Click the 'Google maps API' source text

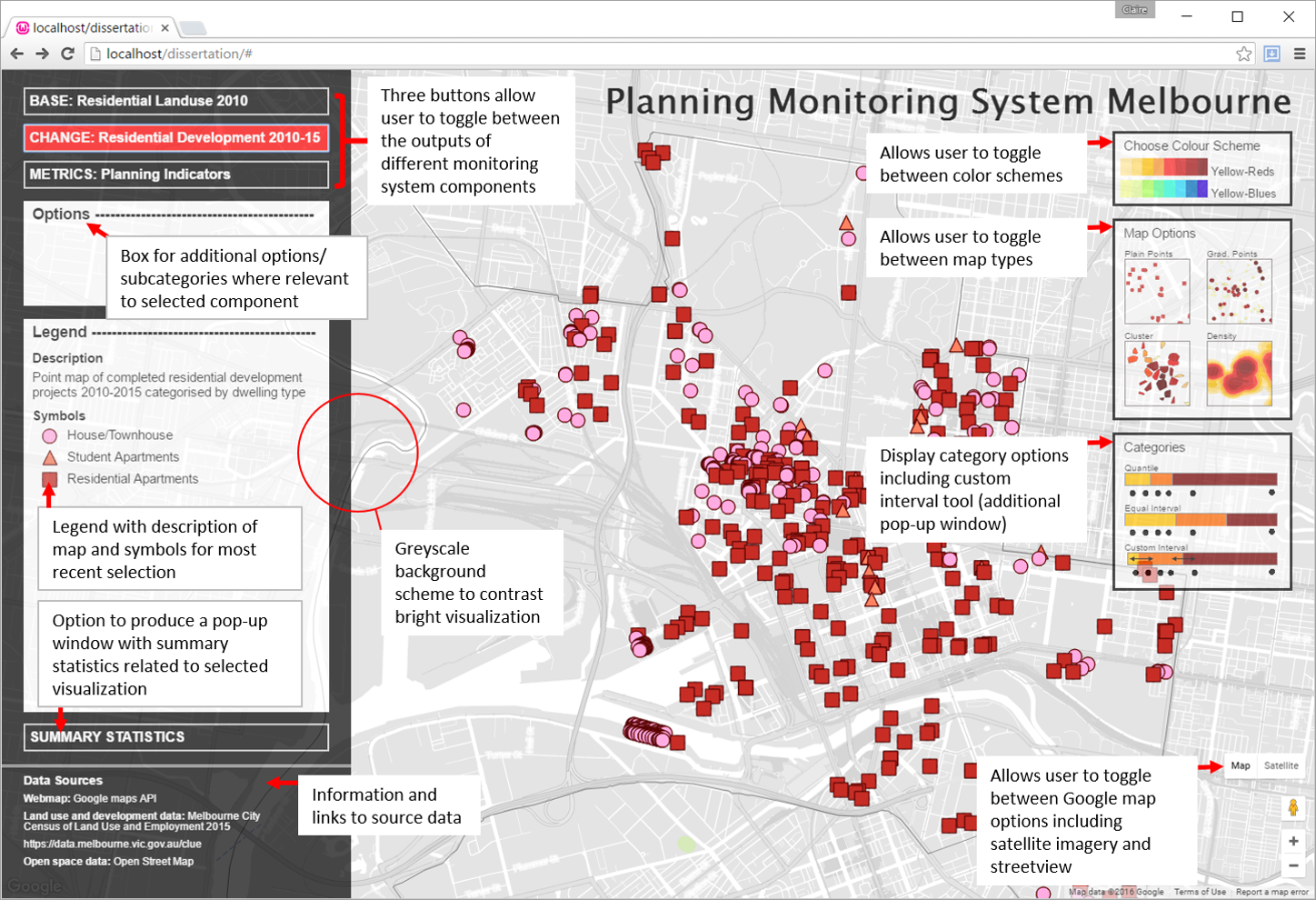pos(115,798)
